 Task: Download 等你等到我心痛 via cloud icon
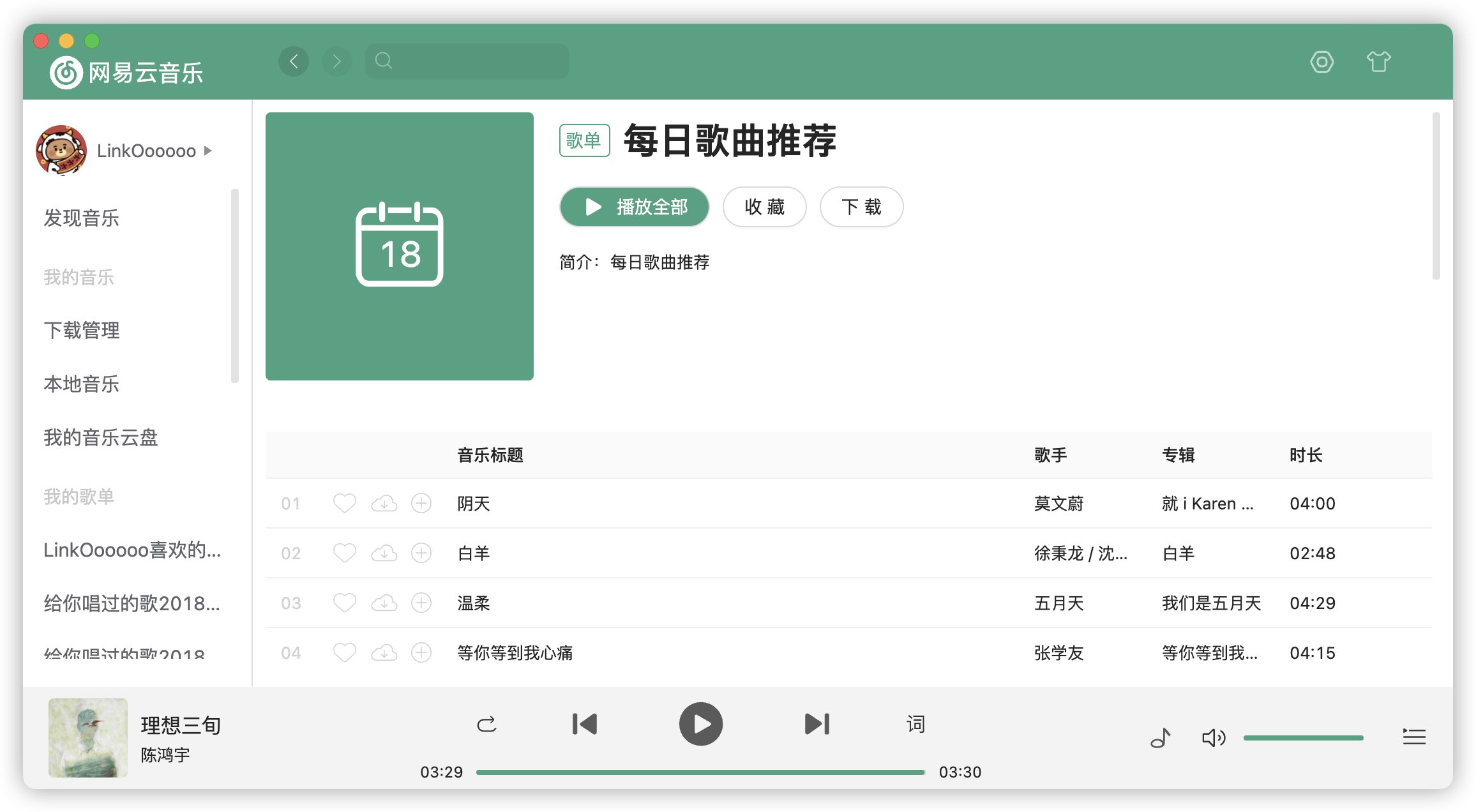coord(384,653)
